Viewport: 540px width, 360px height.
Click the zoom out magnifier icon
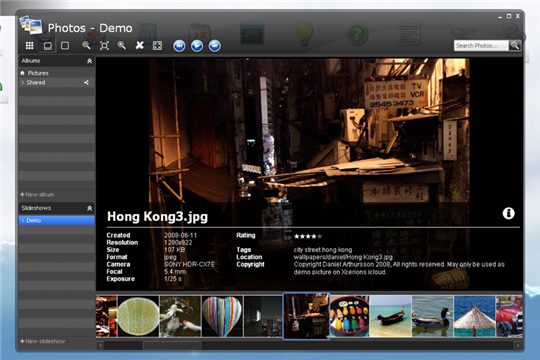[x=86, y=45]
